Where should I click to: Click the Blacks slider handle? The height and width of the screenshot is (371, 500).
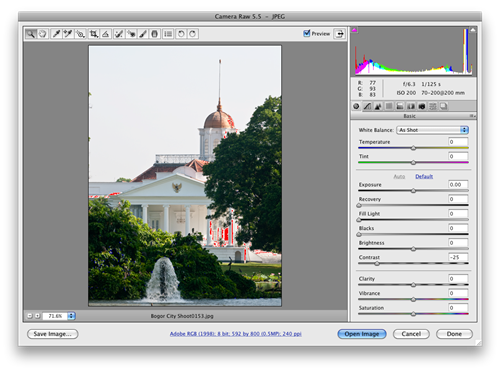pyautogui.click(x=359, y=234)
